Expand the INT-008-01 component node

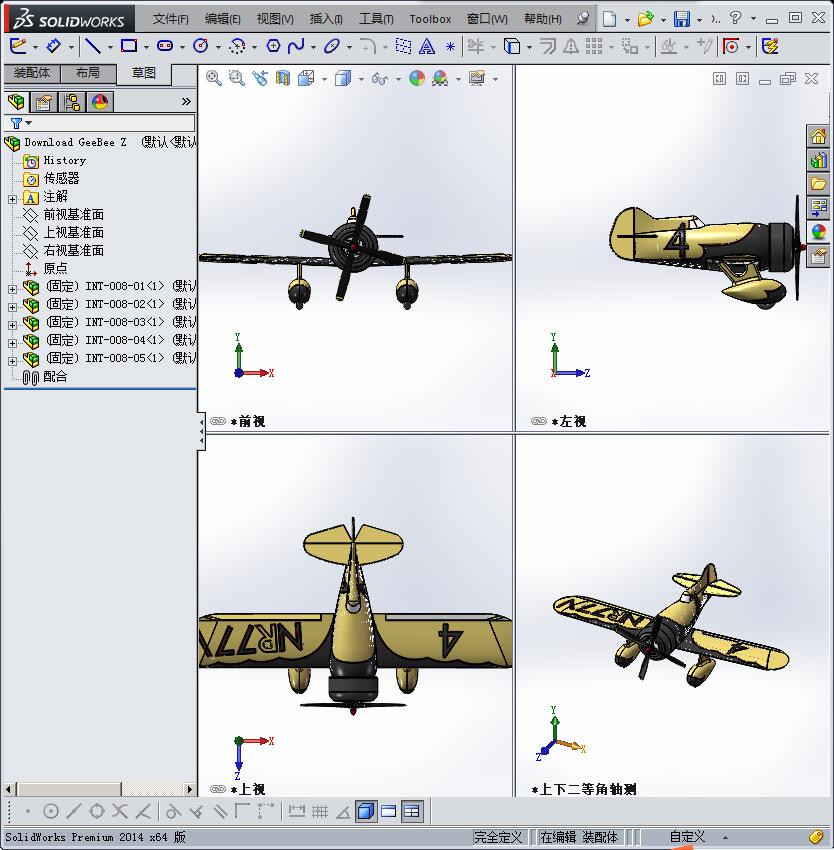click(x=12, y=289)
